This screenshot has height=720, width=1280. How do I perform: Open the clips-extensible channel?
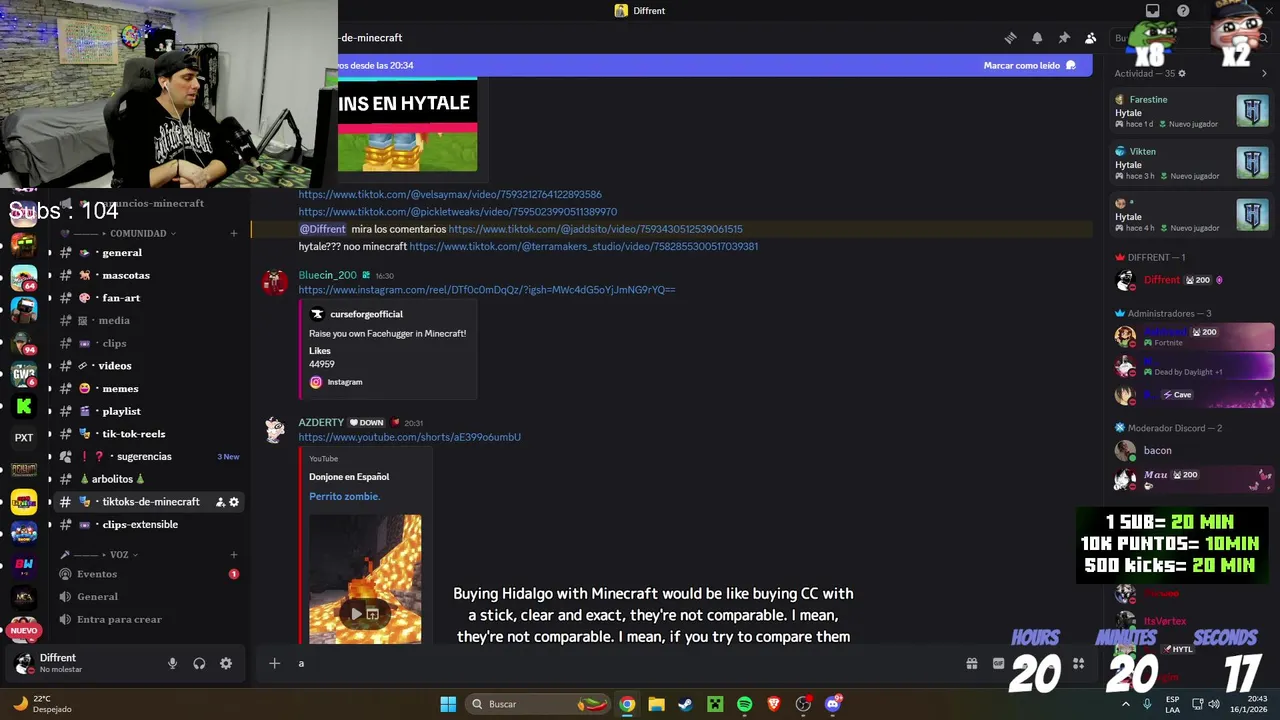pyautogui.click(x=150, y=525)
